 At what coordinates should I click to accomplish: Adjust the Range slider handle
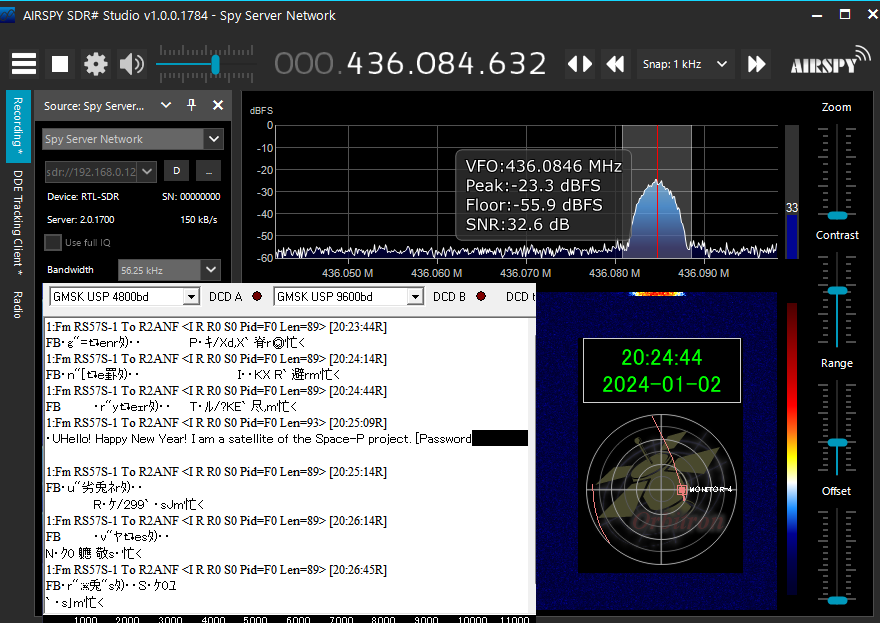pos(837,443)
